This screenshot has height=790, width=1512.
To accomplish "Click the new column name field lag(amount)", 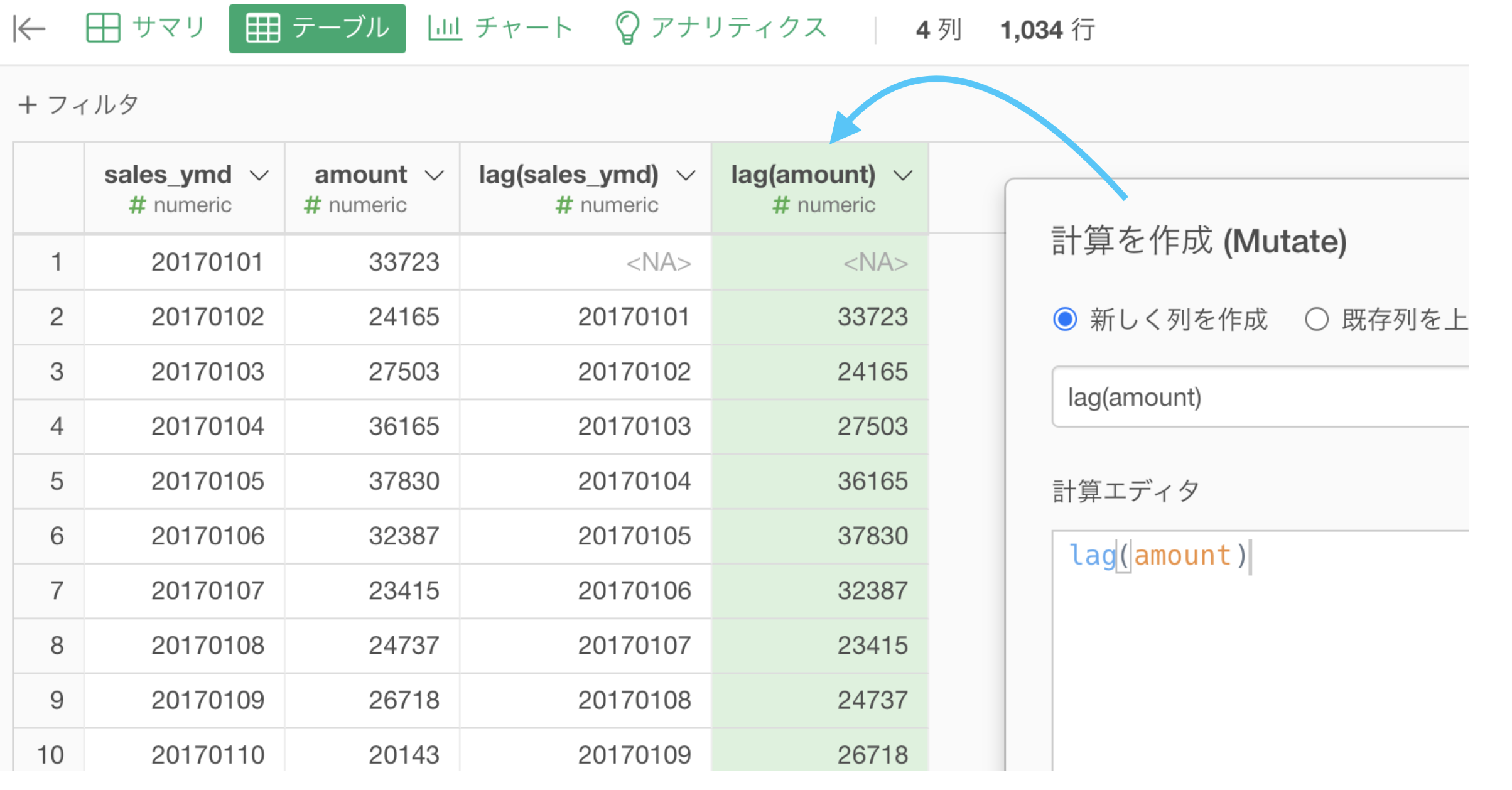I will (x=1261, y=398).
